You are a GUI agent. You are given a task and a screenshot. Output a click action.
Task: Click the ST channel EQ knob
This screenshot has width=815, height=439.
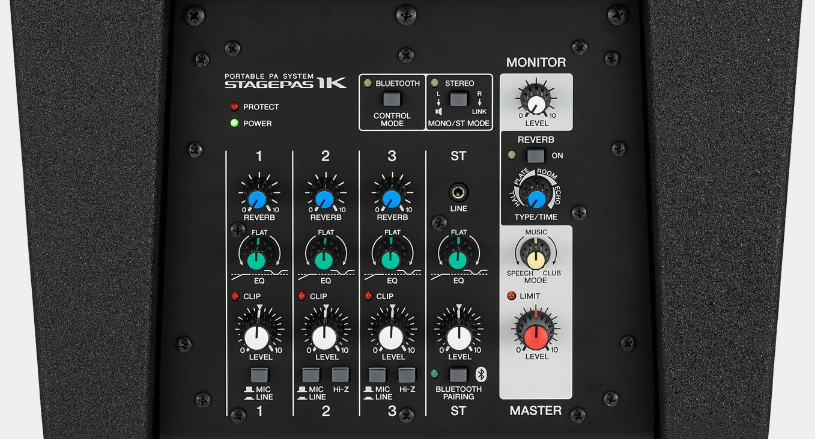458,259
